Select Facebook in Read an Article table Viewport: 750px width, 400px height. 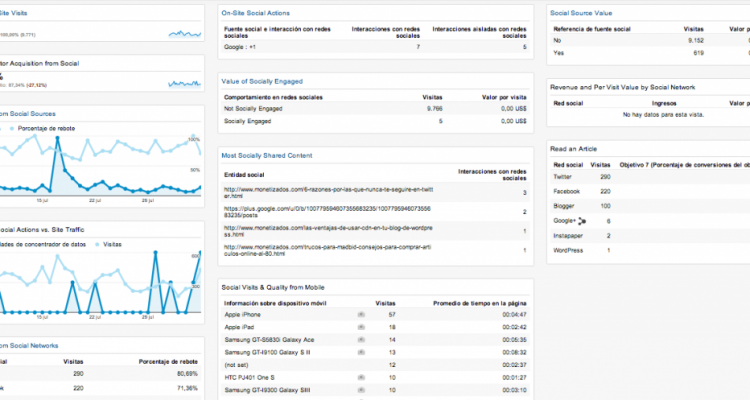click(566, 191)
